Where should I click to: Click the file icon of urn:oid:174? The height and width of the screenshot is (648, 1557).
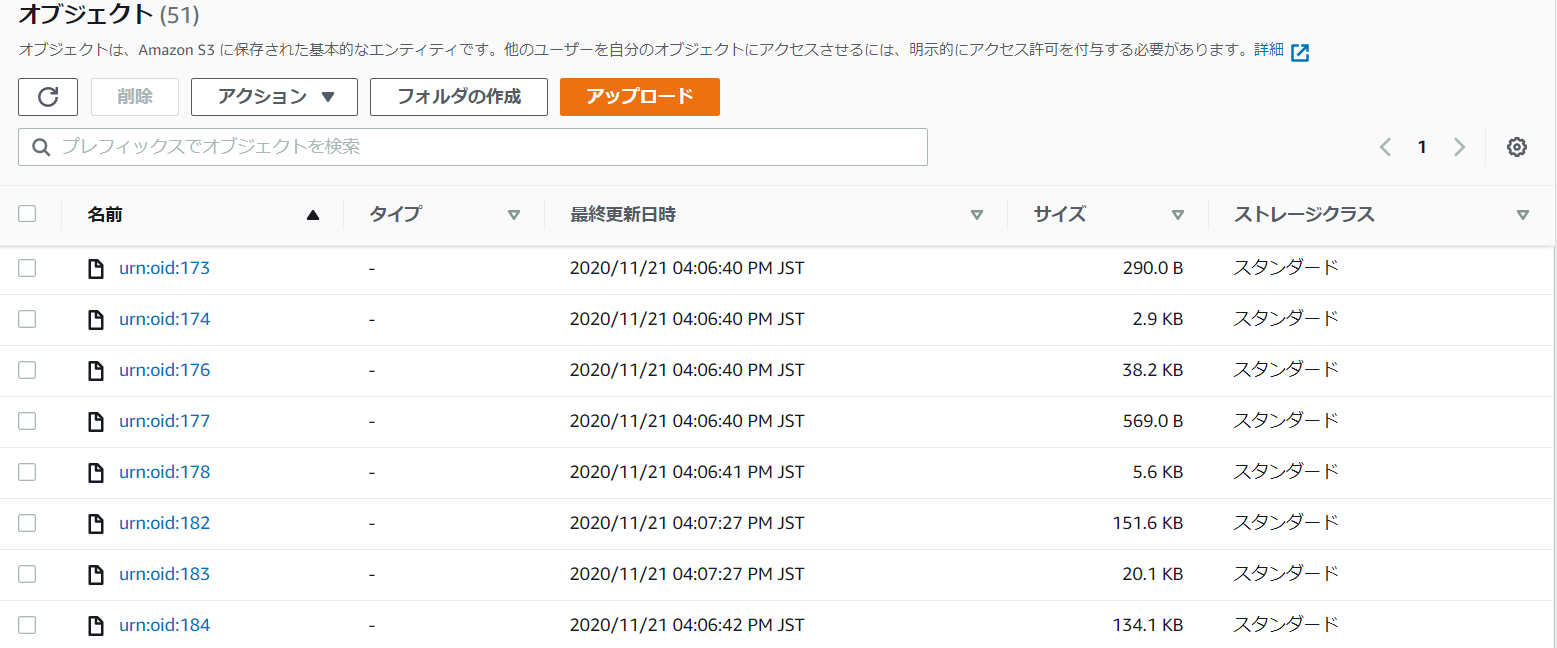96,319
